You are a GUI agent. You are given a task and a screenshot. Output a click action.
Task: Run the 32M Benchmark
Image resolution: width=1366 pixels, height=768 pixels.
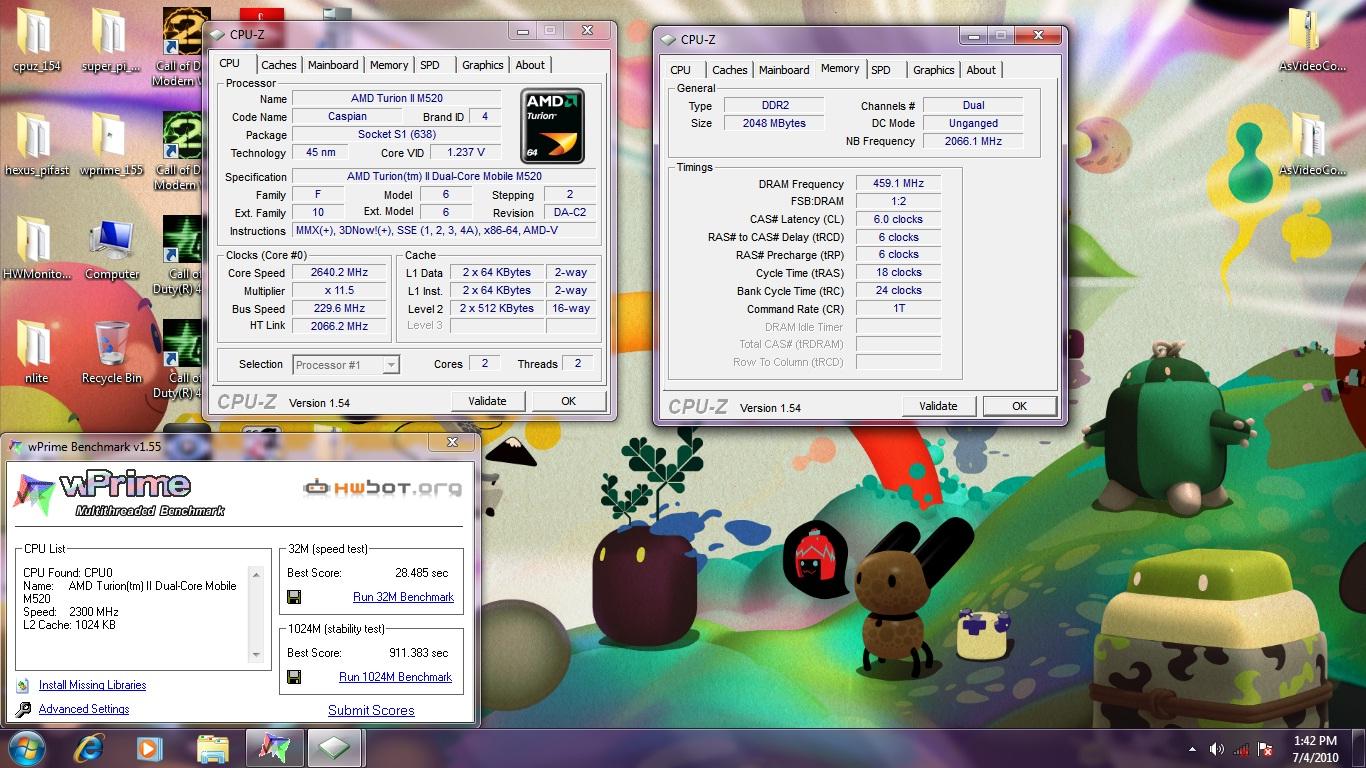[403, 597]
